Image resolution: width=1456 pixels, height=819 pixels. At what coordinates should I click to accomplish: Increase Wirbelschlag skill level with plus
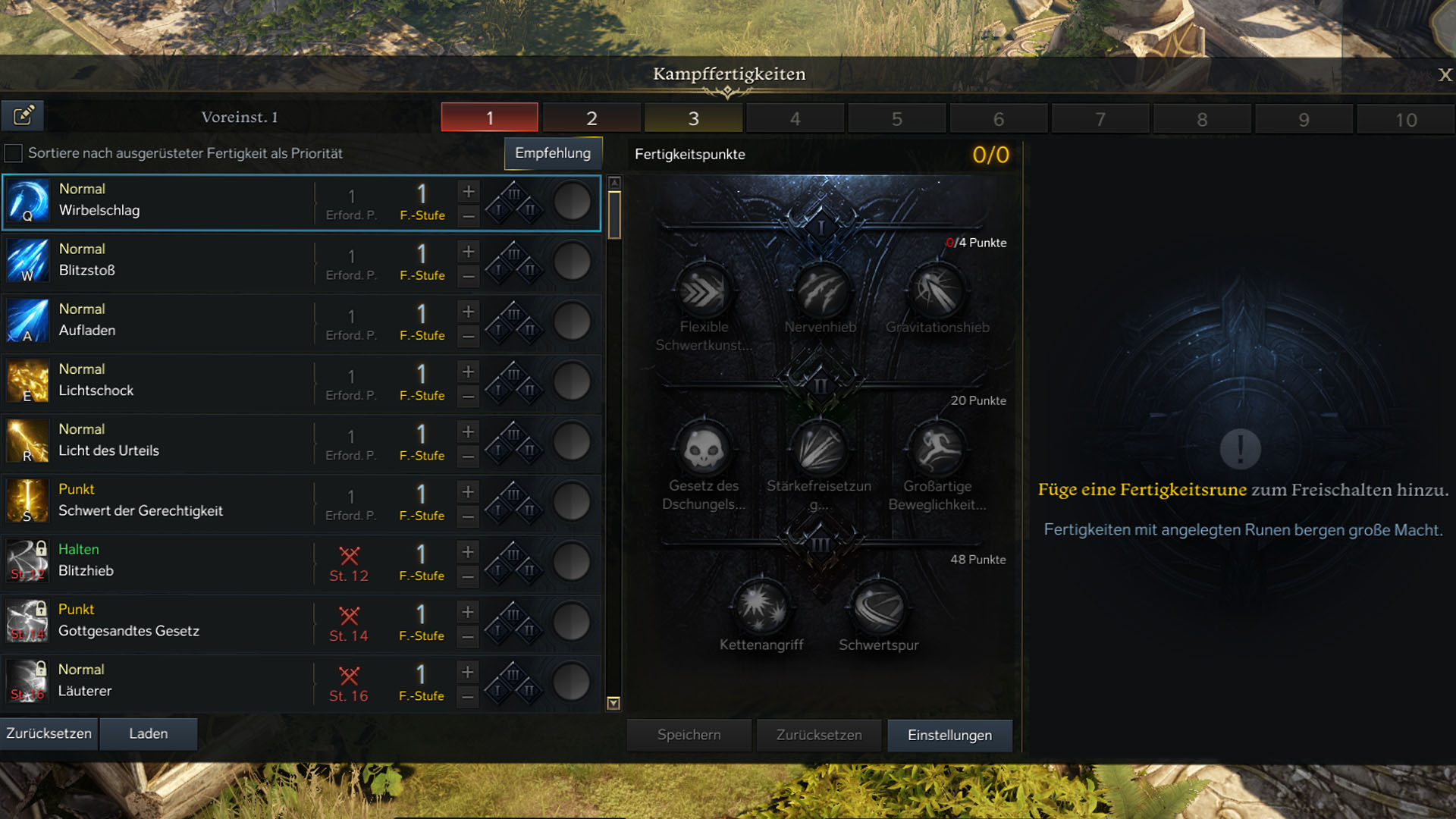(469, 191)
